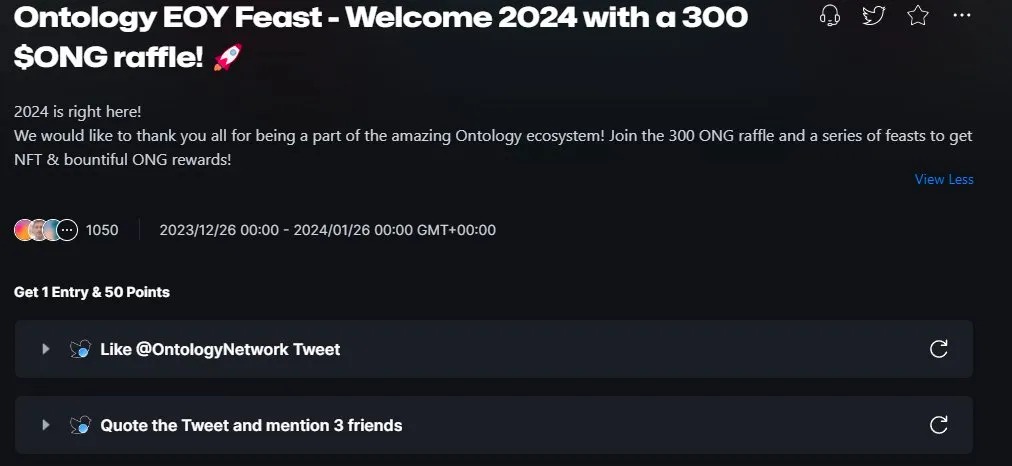This screenshot has width=1012, height=466.
Task: Select the Like @OntologyNetwork Tweet label
Action: (x=220, y=349)
